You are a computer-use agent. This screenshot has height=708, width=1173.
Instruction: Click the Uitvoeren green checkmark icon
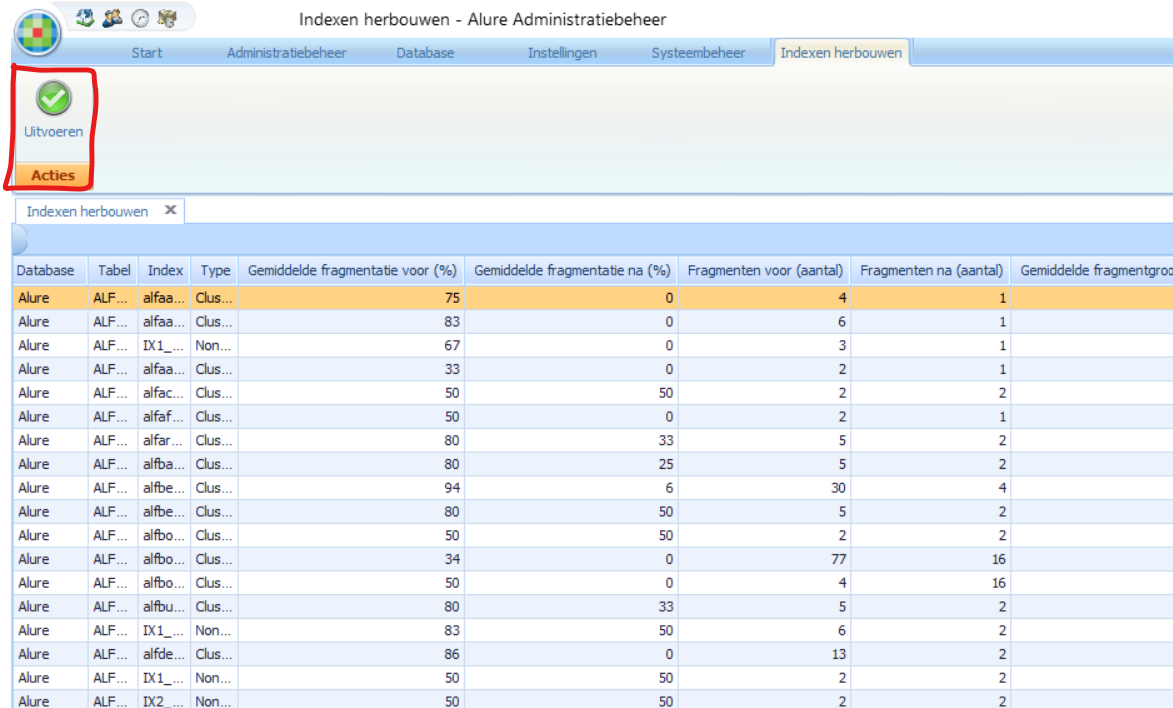(x=54, y=99)
